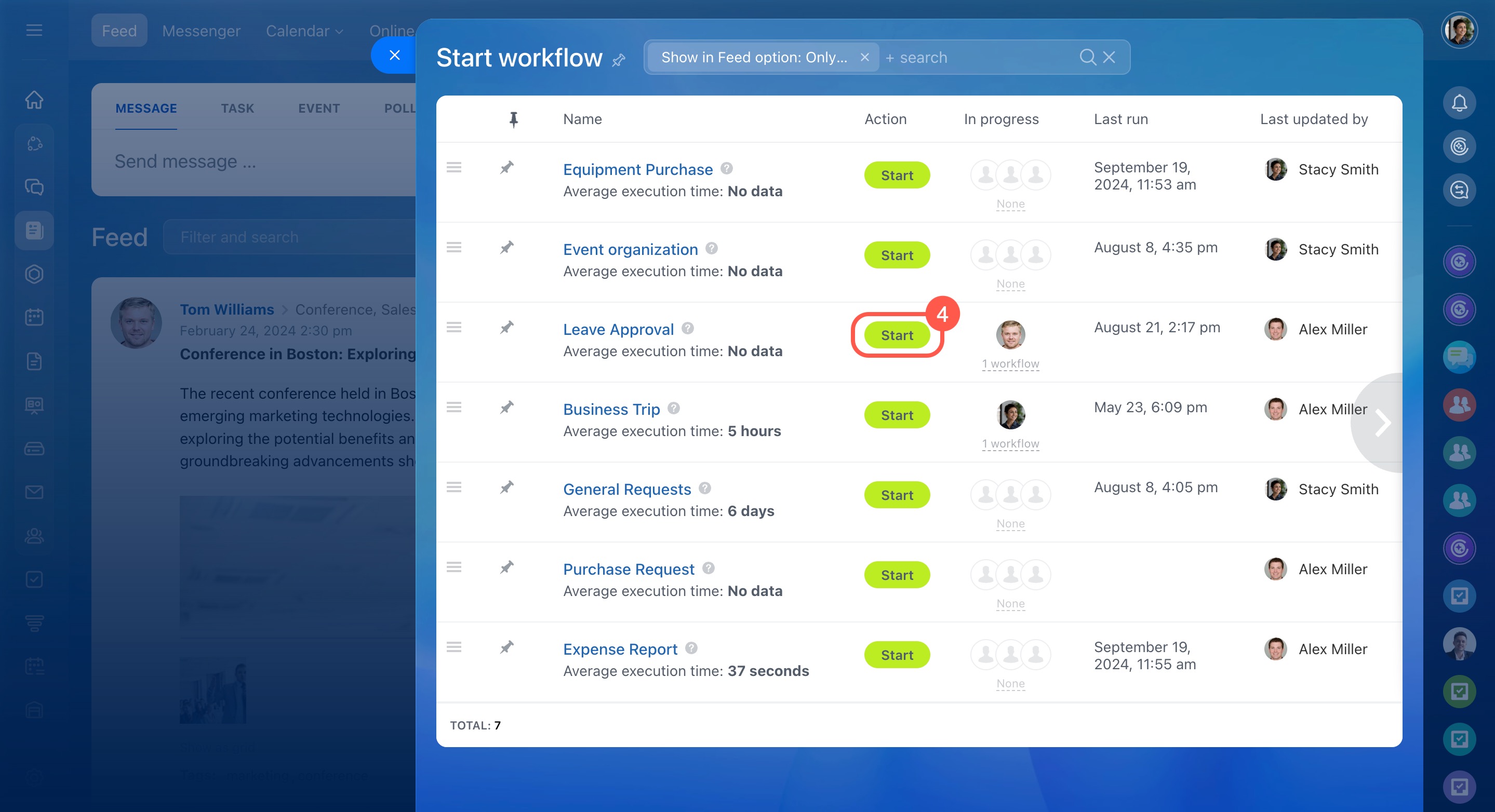Show help for Expense Report workflow

[691, 648]
